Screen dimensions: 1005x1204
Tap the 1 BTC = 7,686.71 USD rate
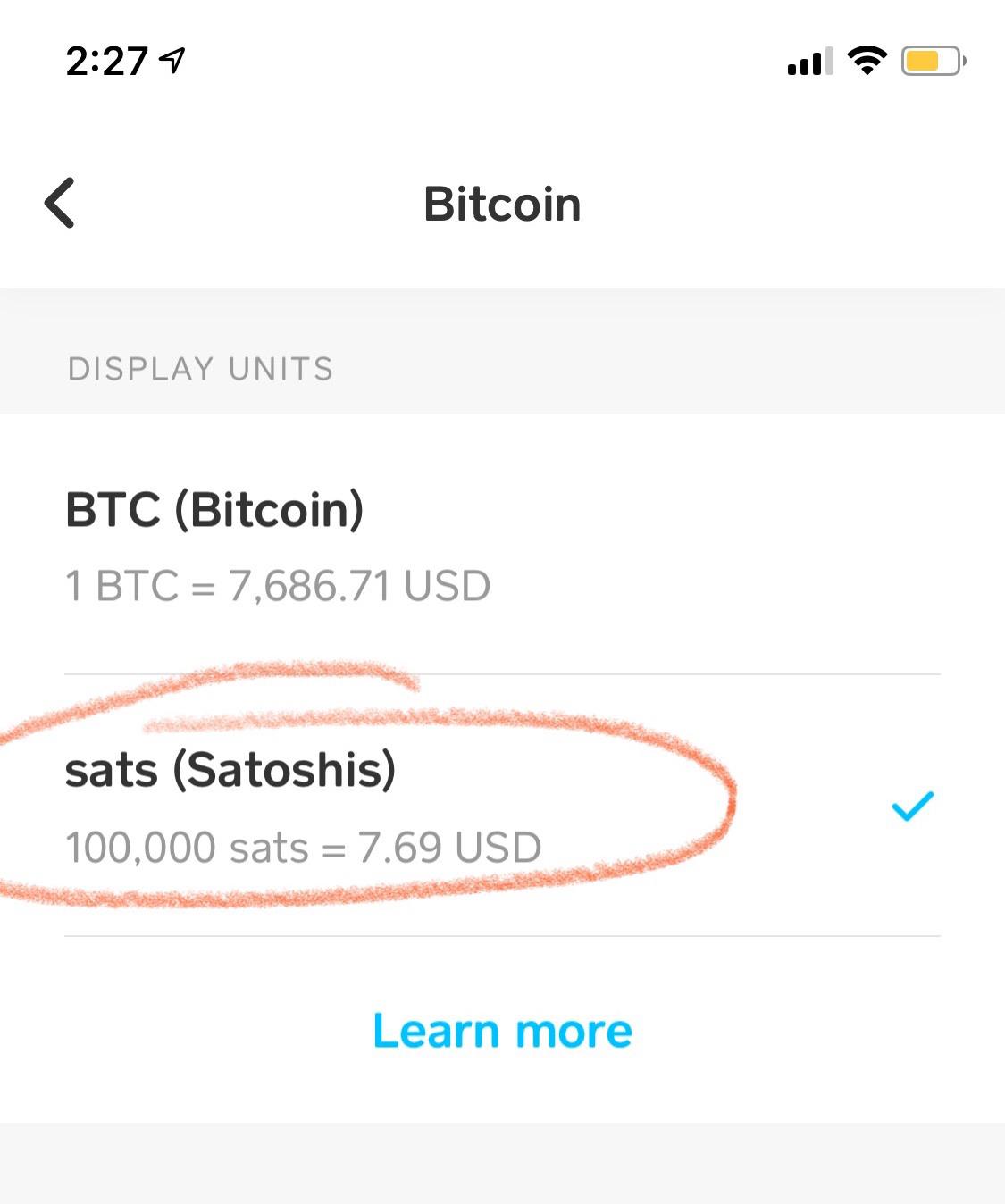click(278, 587)
